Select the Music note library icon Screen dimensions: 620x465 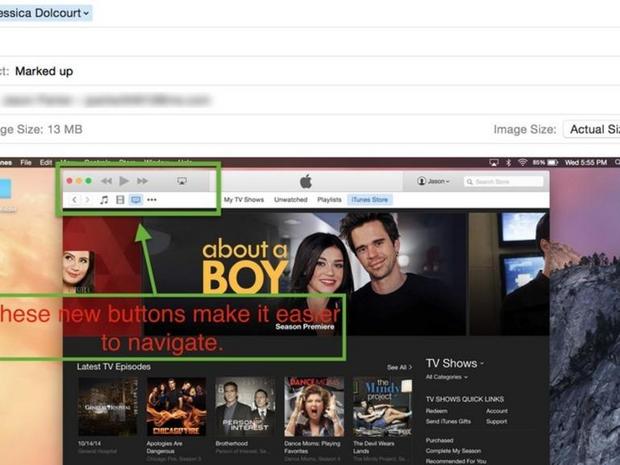(x=104, y=200)
